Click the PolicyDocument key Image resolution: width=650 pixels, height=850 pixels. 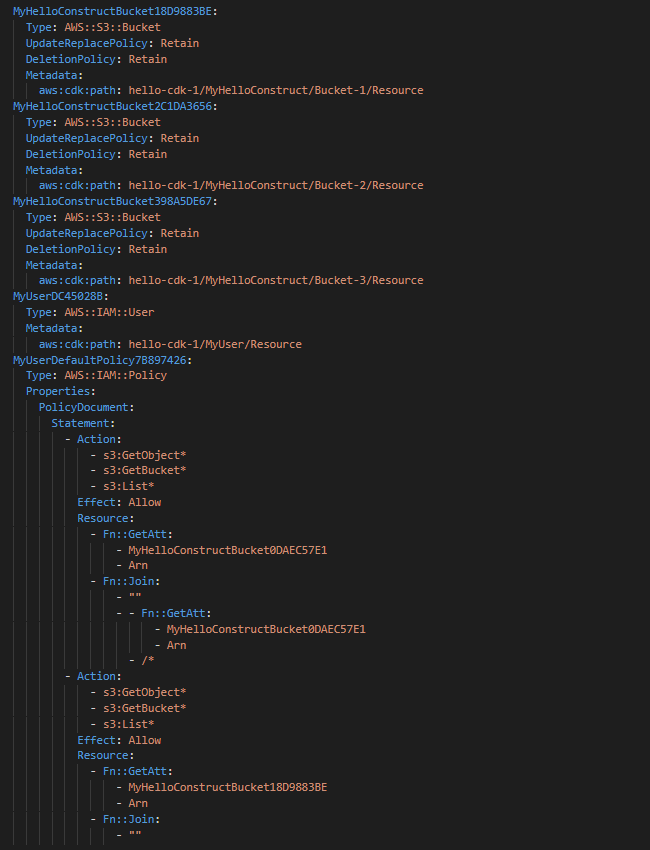pyautogui.click(x=83, y=407)
